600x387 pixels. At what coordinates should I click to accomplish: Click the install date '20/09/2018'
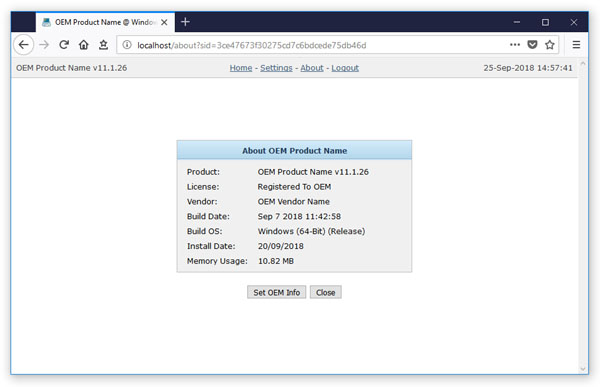(x=280, y=246)
